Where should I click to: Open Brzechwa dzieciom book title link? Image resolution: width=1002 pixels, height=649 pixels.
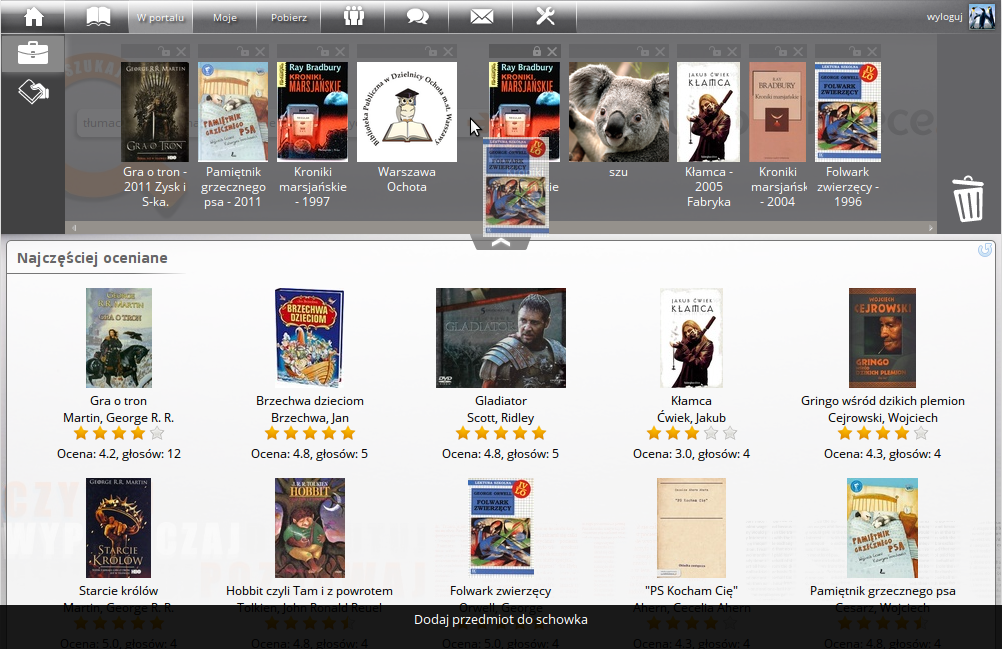(x=309, y=401)
